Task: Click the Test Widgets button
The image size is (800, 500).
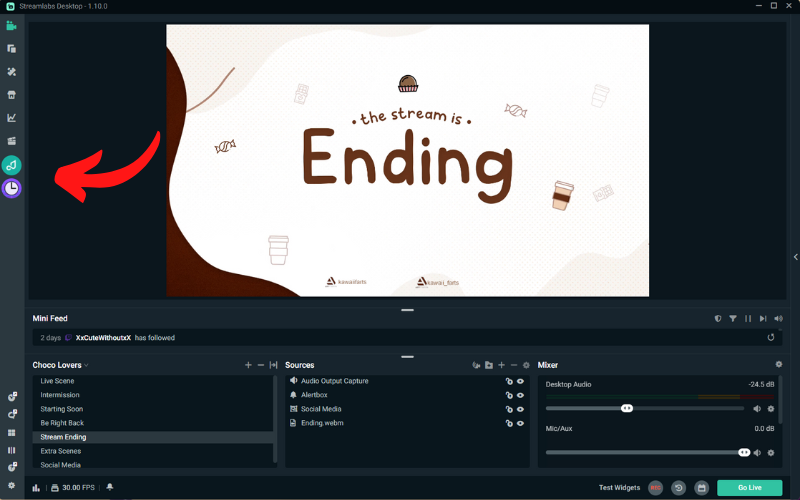Action: [x=619, y=487]
